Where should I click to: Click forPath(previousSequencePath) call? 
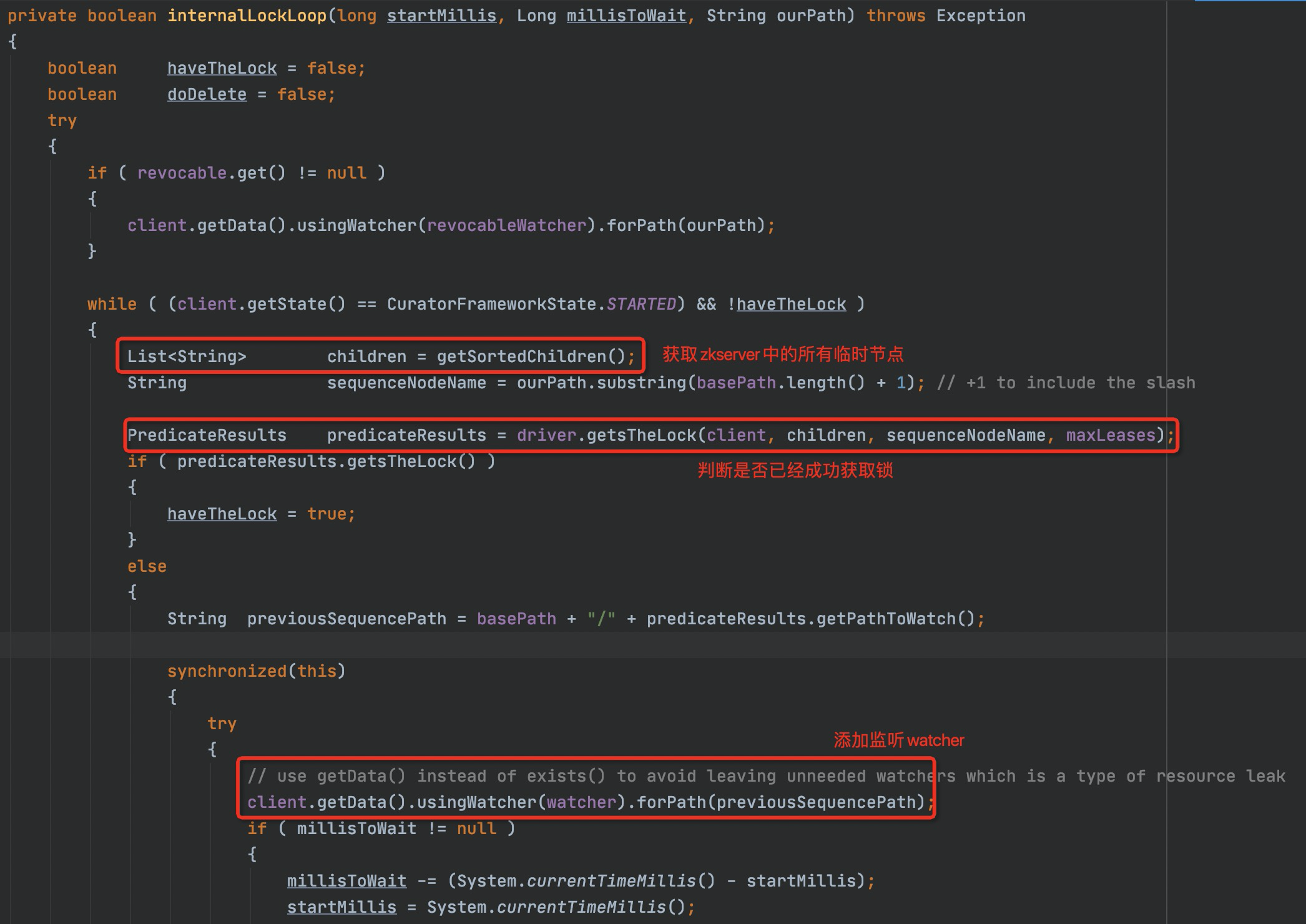pyautogui.click(x=780, y=802)
